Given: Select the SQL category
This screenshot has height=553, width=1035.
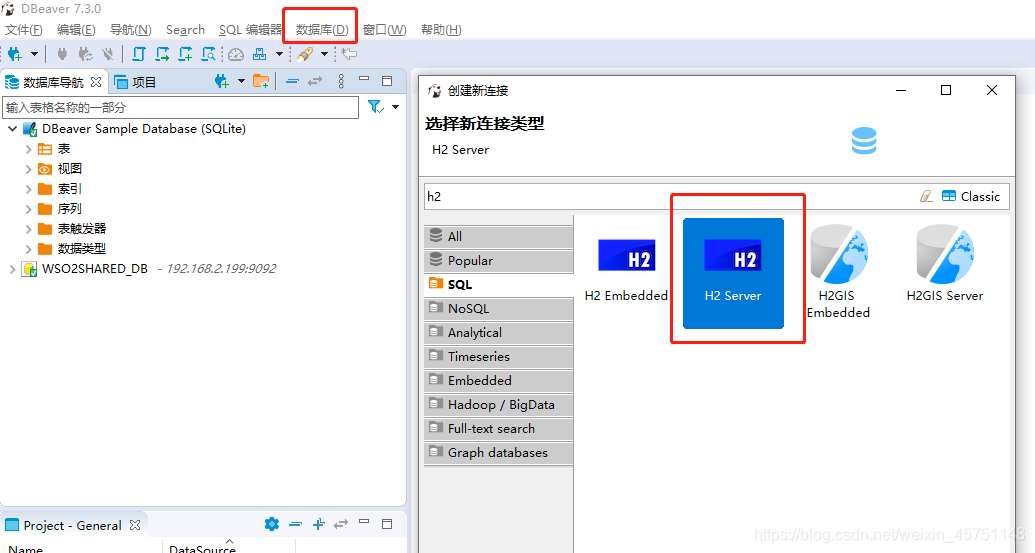Looking at the screenshot, I should [x=498, y=284].
